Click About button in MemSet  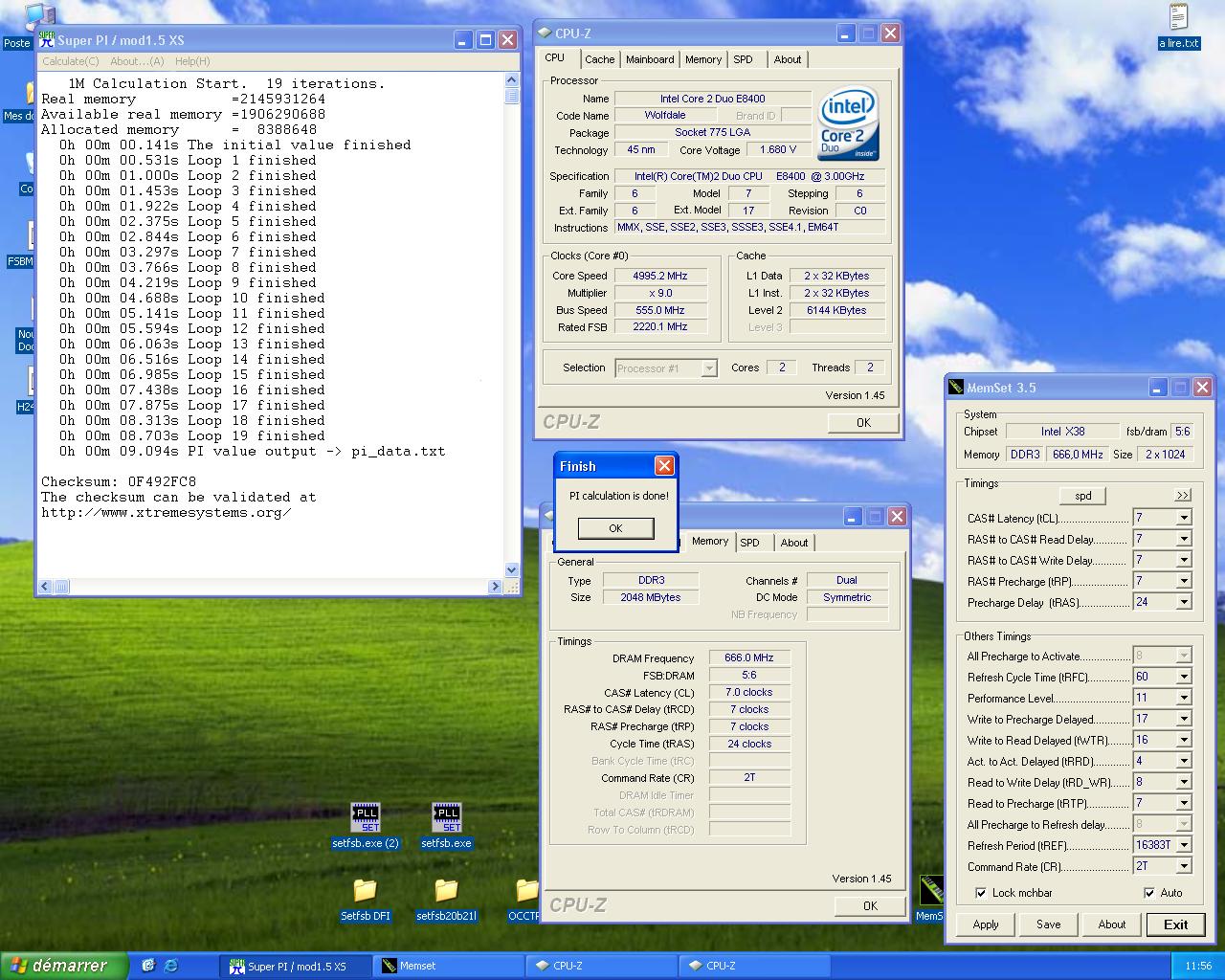[1111, 924]
